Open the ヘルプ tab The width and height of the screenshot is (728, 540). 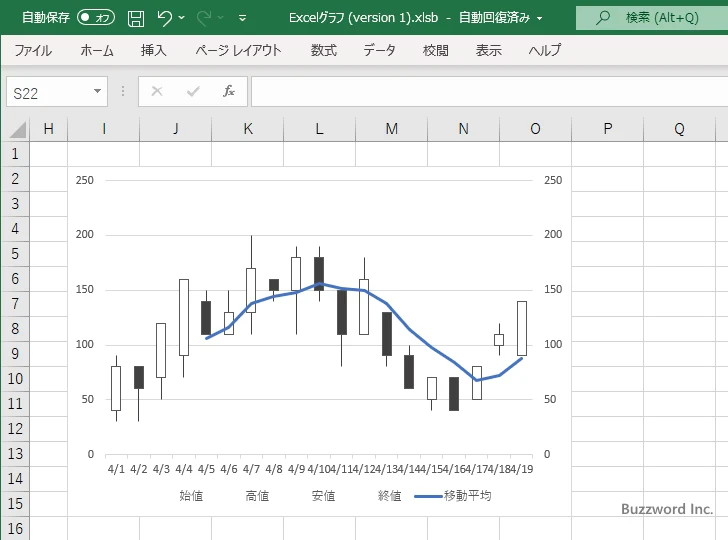coord(545,50)
